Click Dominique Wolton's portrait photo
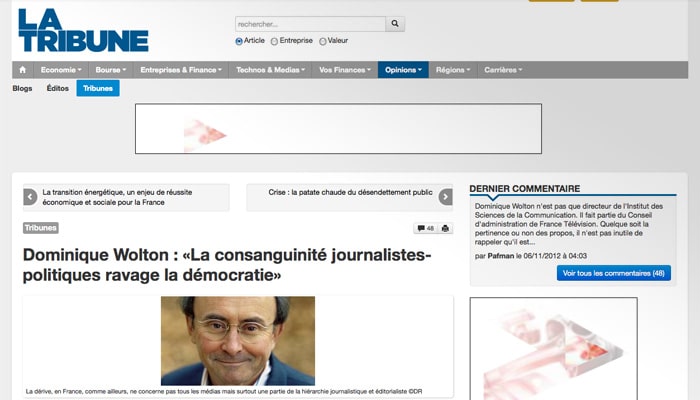The image size is (700, 400). click(238, 341)
